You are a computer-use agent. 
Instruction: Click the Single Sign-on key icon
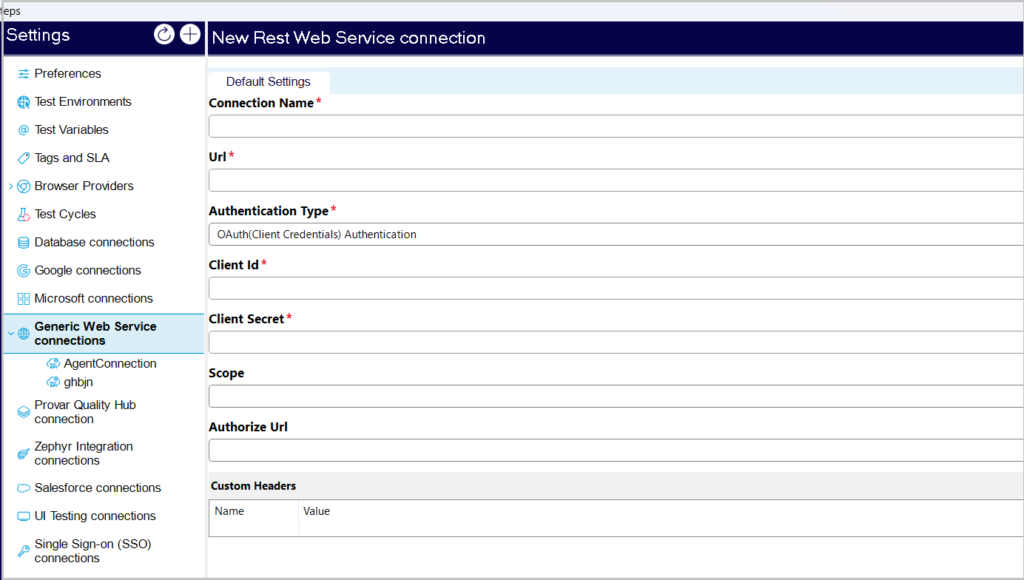(24, 551)
